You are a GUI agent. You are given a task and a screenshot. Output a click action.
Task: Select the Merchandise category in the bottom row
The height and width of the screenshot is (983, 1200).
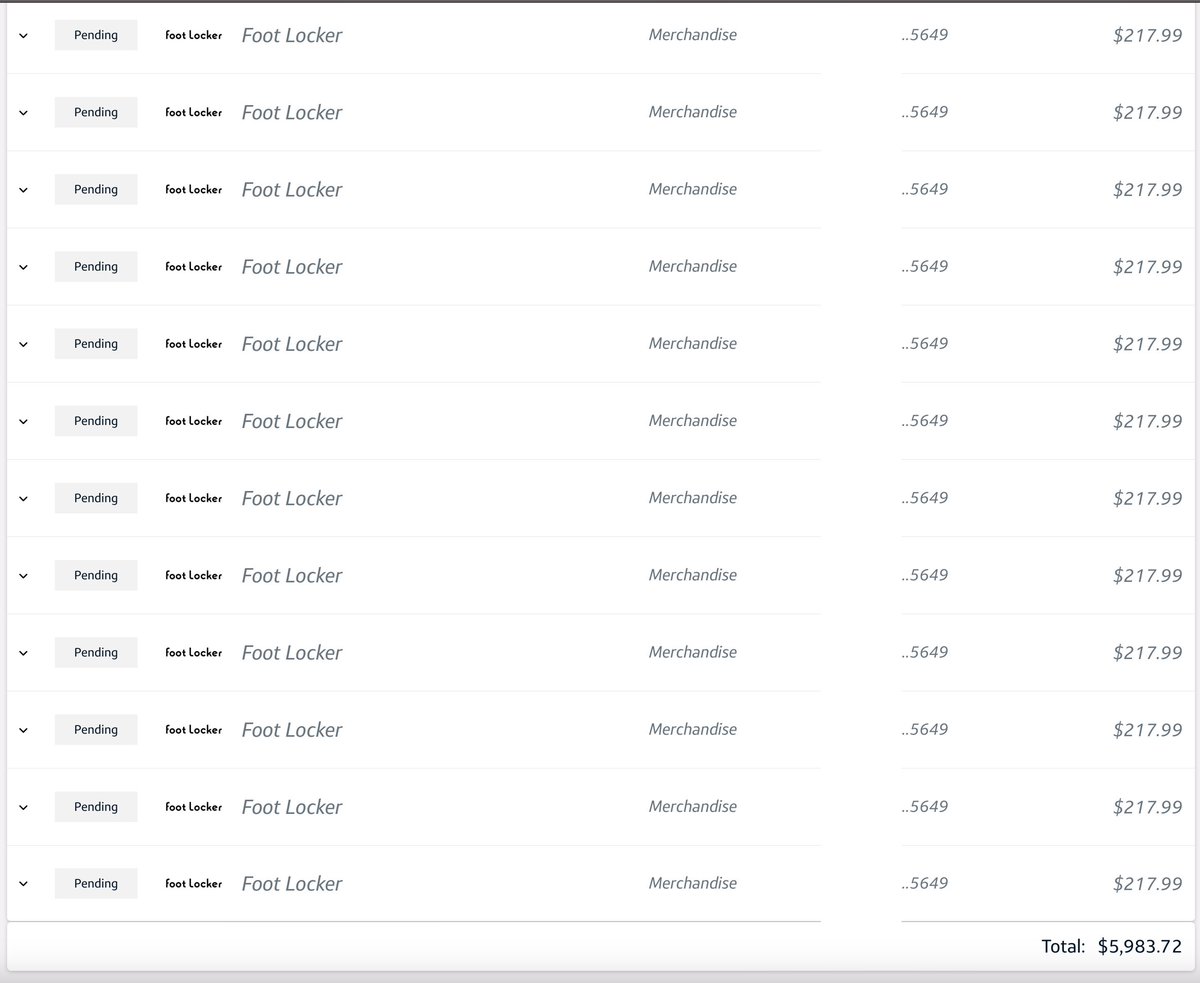point(692,883)
